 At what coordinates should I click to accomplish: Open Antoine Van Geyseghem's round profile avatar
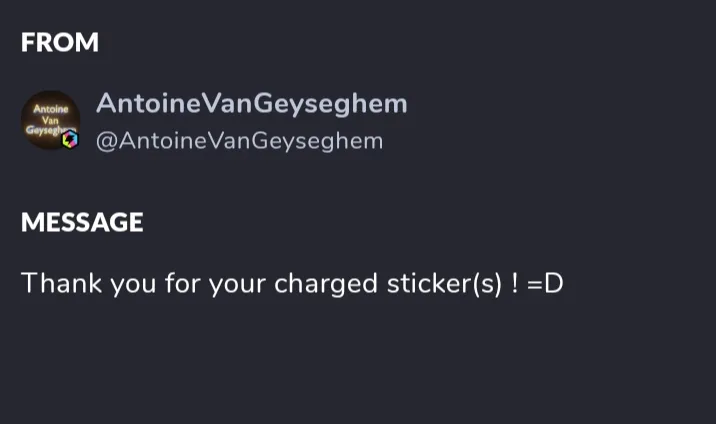coord(49,121)
